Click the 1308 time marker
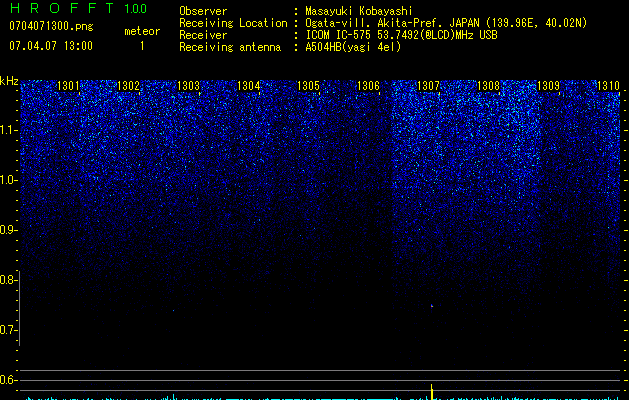This screenshot has height=400, width=629. (x=488, y=86)
